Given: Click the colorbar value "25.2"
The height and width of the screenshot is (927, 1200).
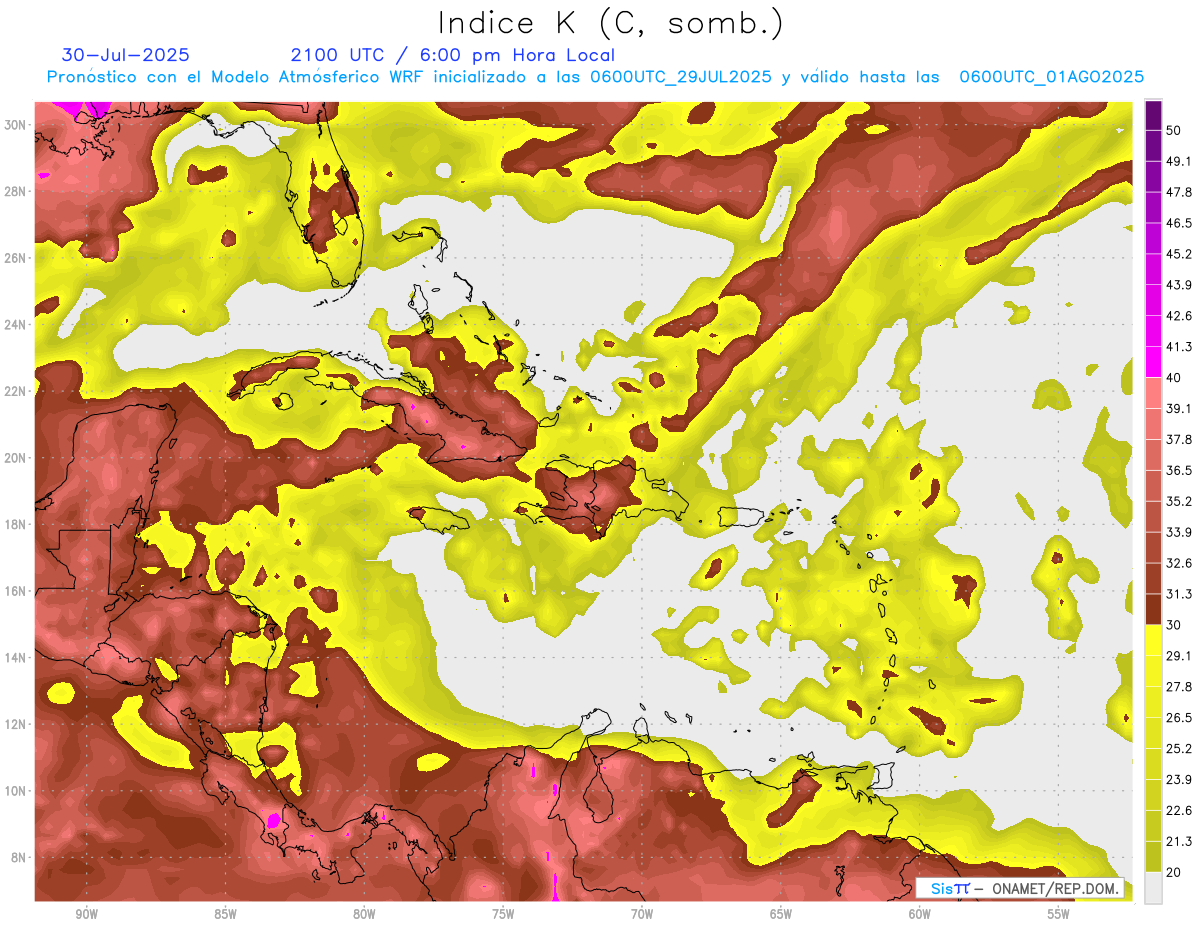Looking at the screenshot, I should tap(1178, 749).
